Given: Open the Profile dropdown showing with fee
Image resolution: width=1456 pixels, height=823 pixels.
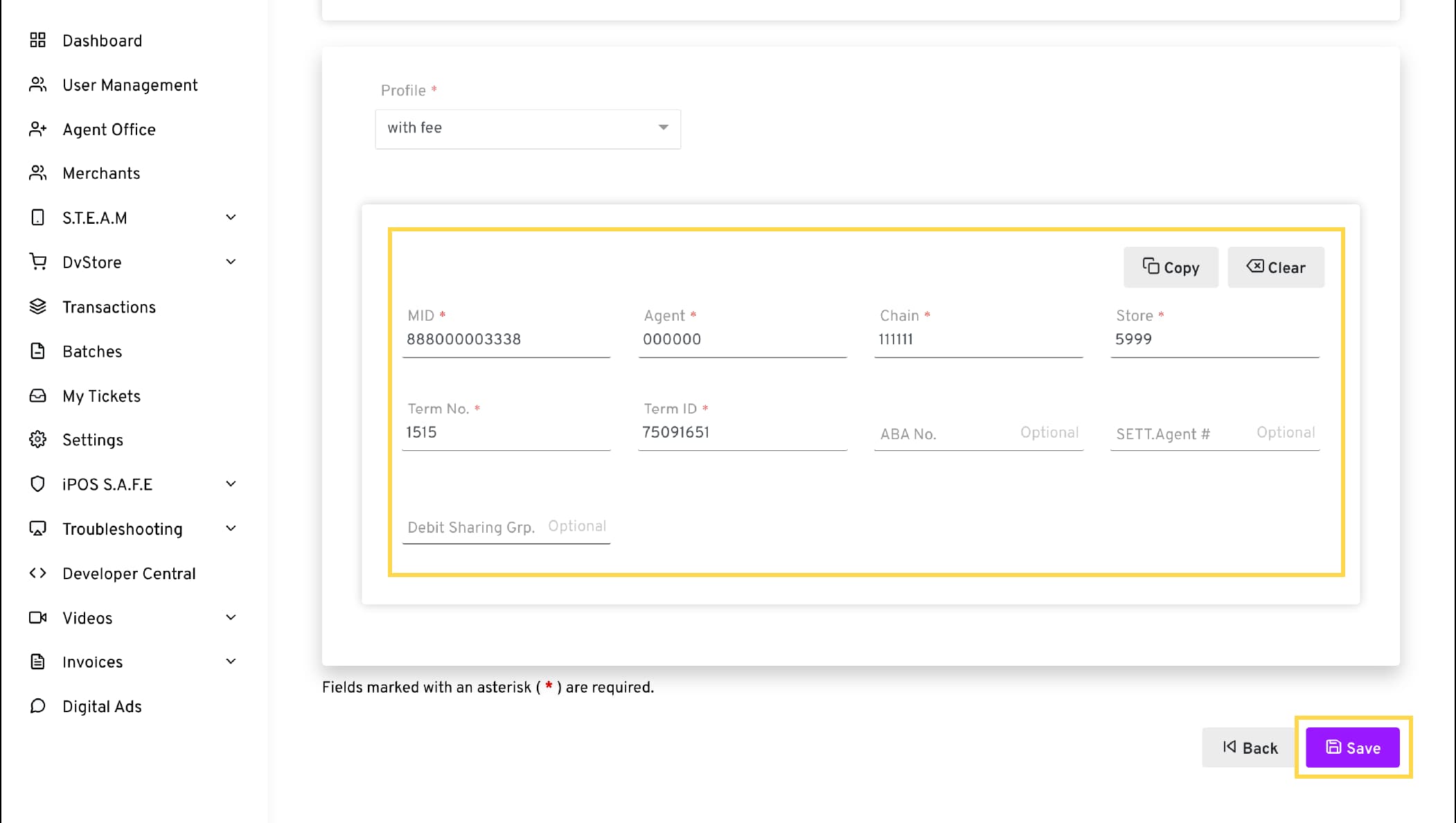Looking at the screenshot, I should pos(527,128).
